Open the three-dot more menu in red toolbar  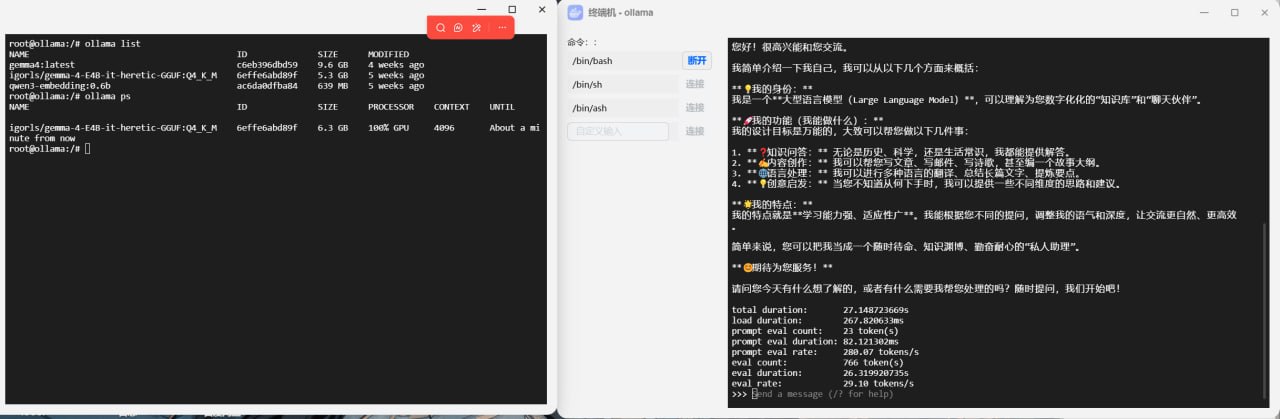click(x=502, y=28)
